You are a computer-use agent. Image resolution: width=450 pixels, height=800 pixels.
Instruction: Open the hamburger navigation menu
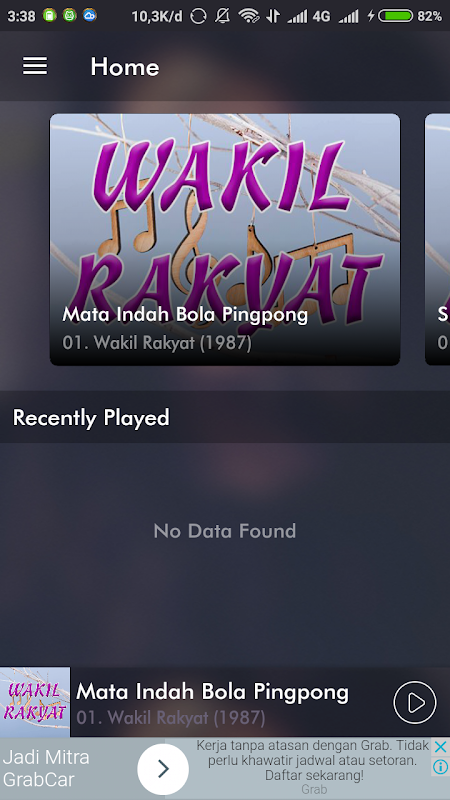pos(35,66)
